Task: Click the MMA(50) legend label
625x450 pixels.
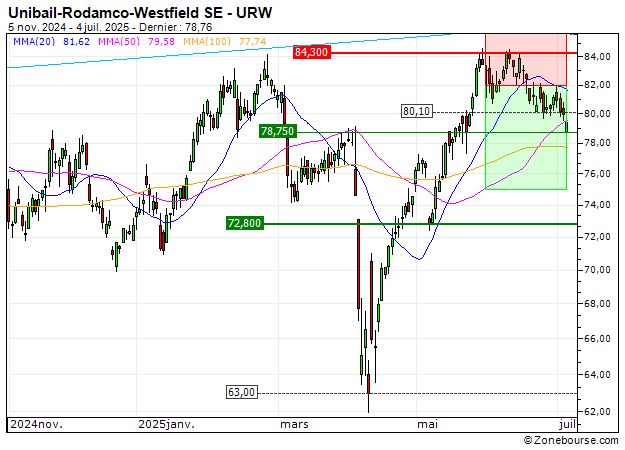Action: [119, 41]
